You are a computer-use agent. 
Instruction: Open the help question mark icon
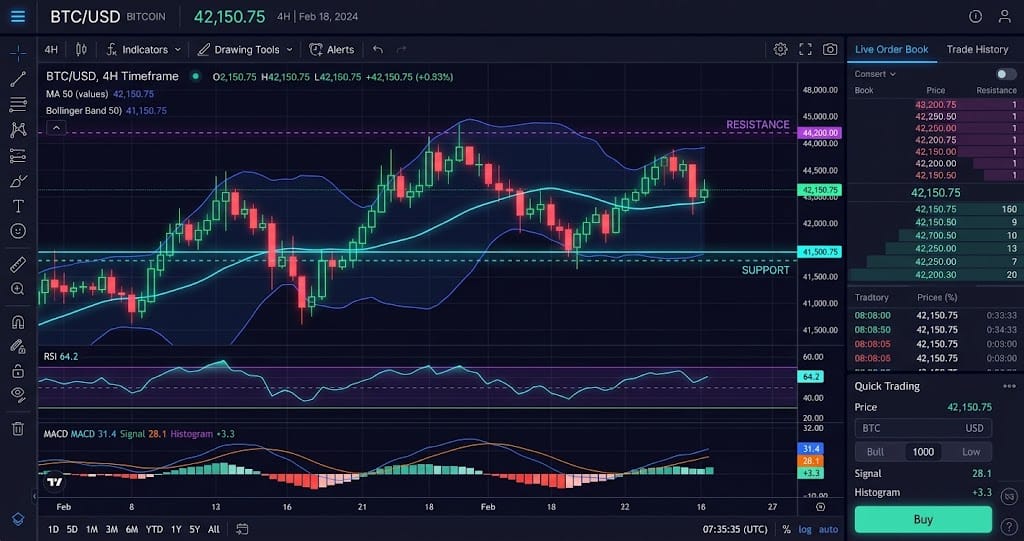(x=1008, y=525)
